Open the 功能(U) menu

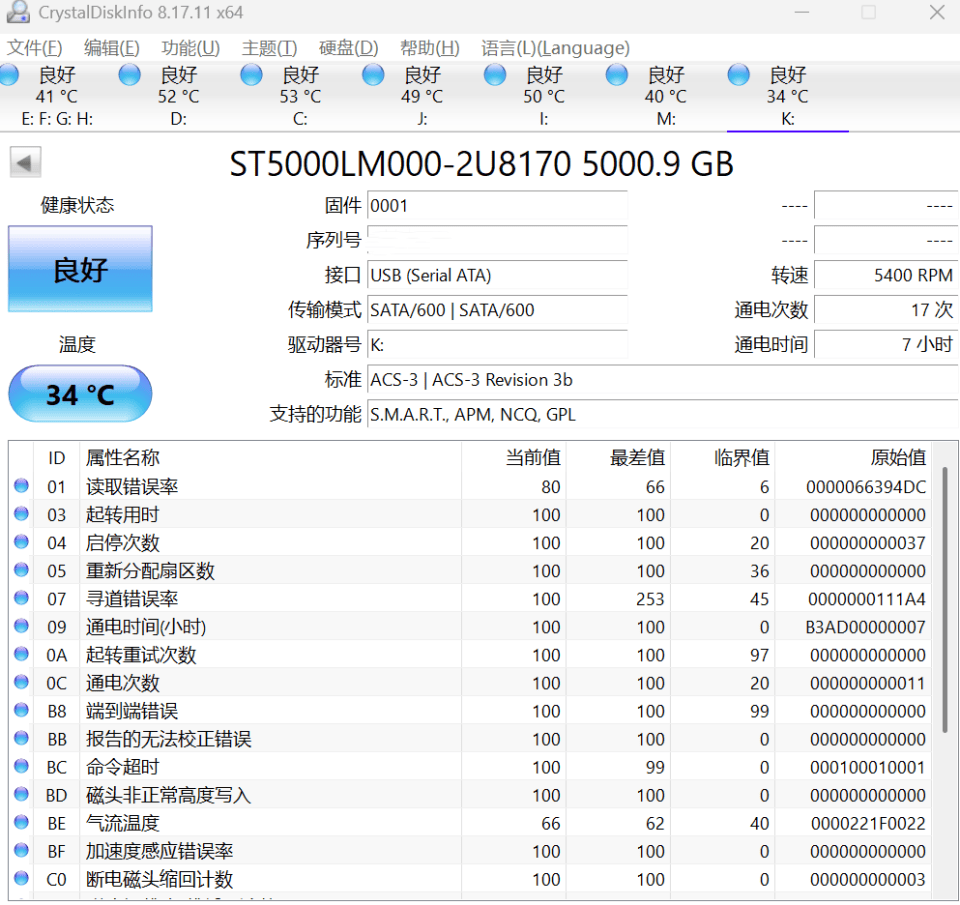[x=190, y=48]
